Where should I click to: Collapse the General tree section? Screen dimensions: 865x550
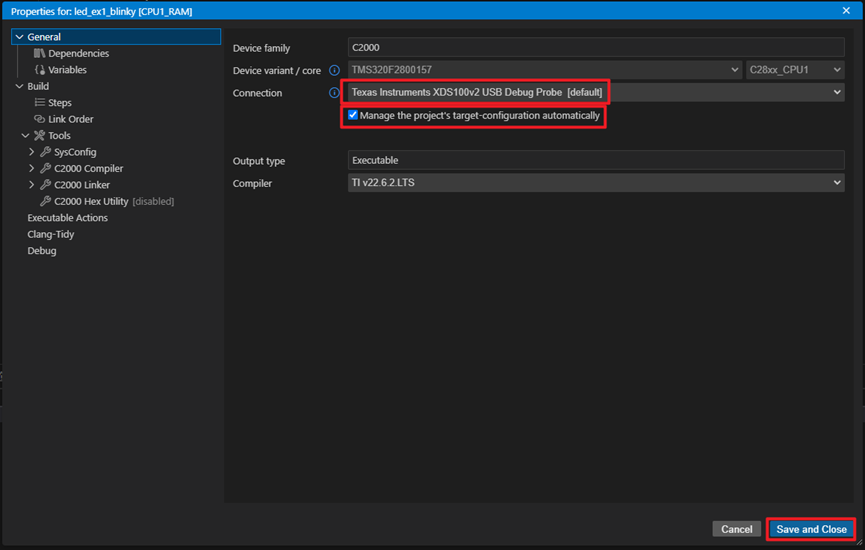pyautogui.click(x=19, y=37)
